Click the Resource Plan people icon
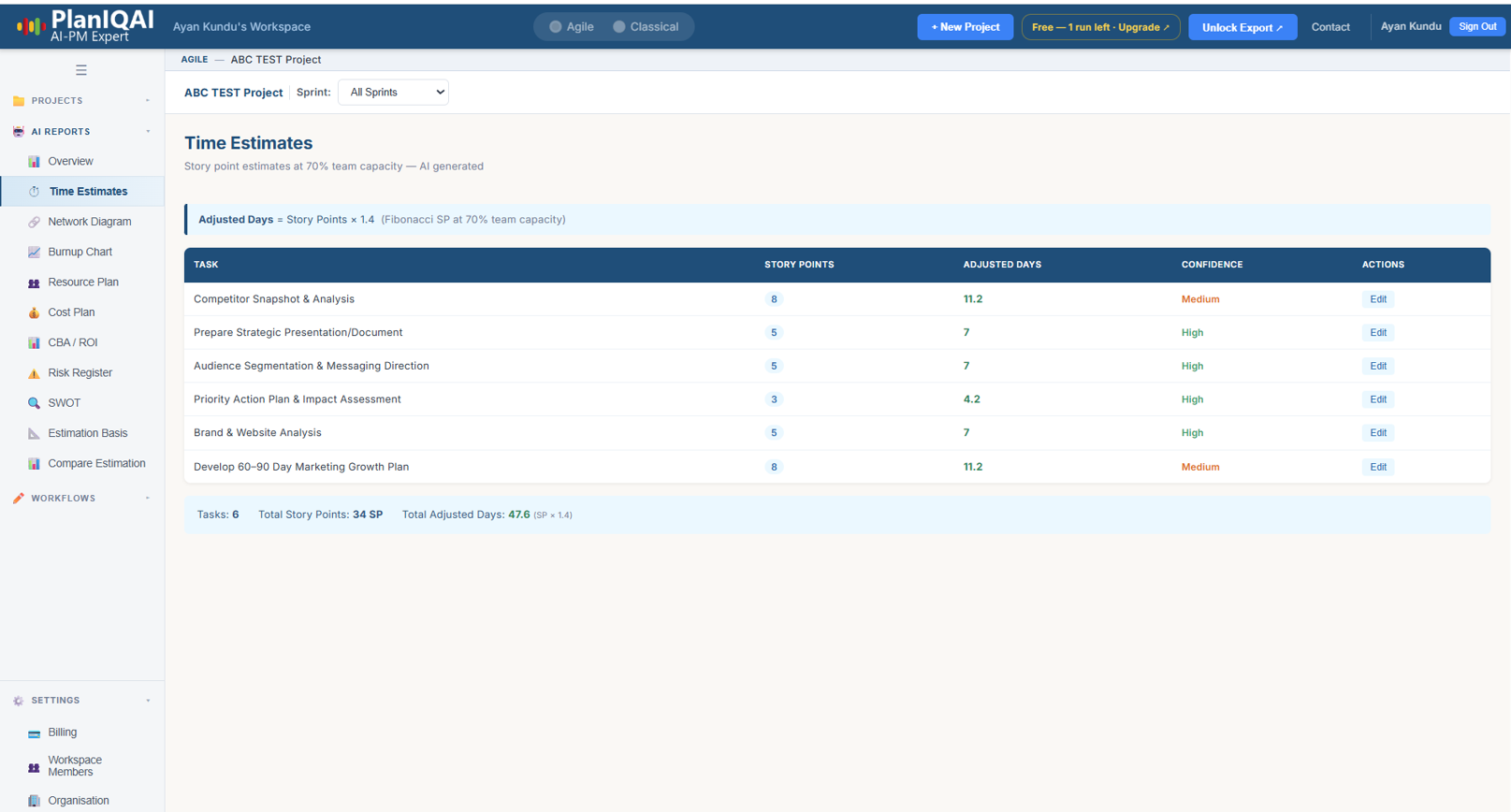 coord(35,283)
